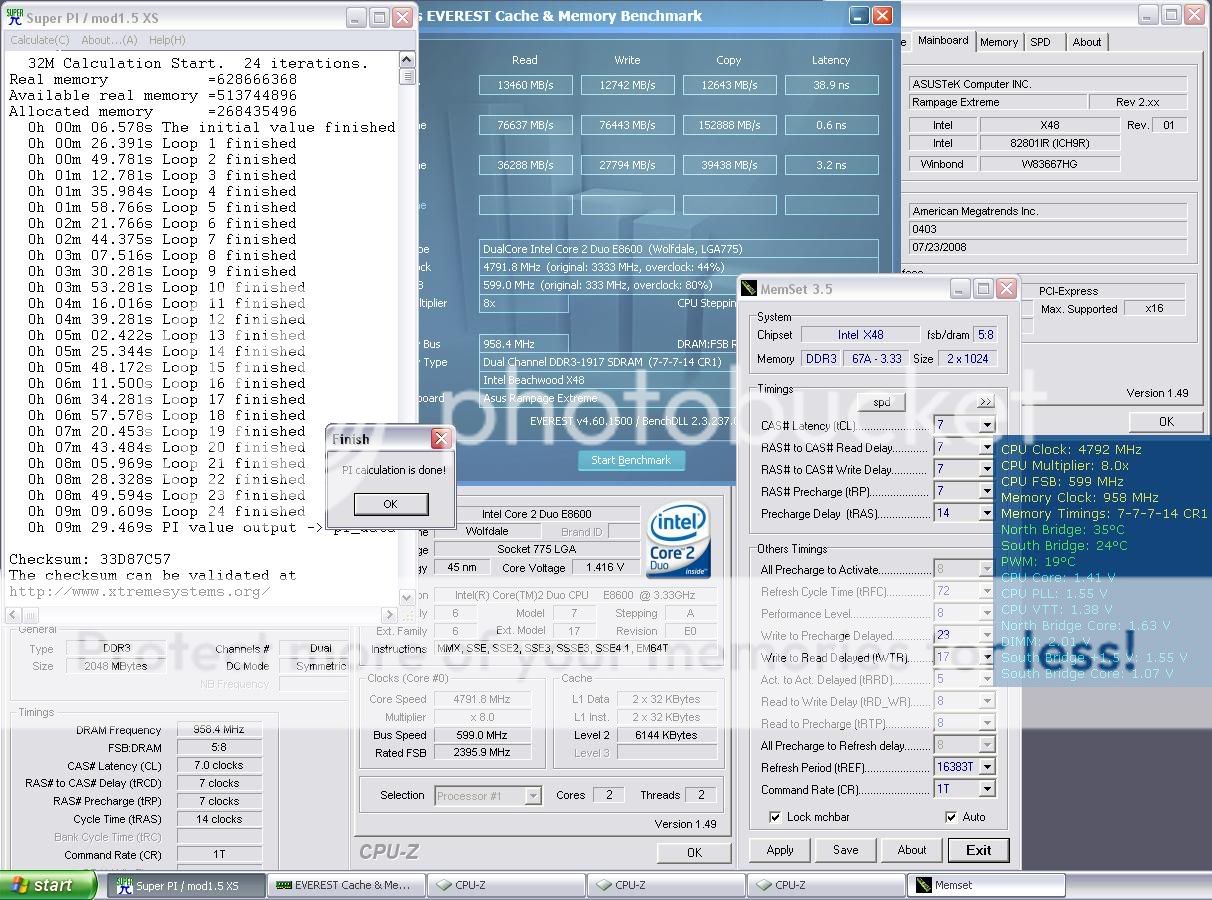Click the 'ASUSTeK Computer INC.' field
Viewport: 1212px width, 900px height.
1048,84
